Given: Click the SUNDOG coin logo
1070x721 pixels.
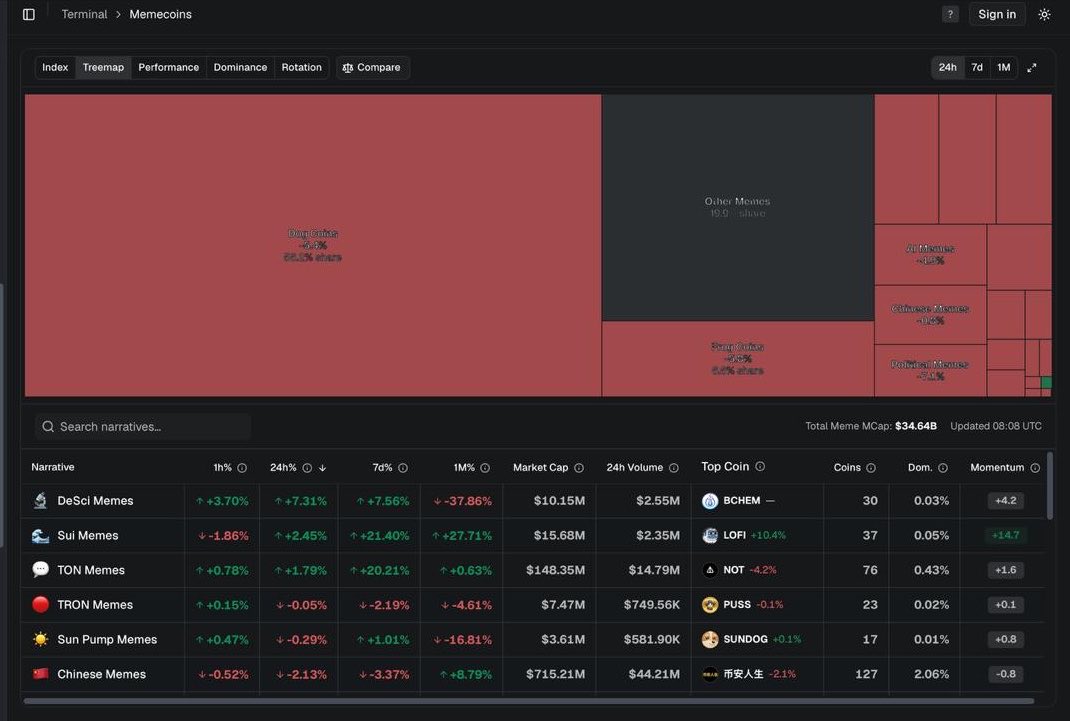Looking at the screenshot, I should (710, 639).
